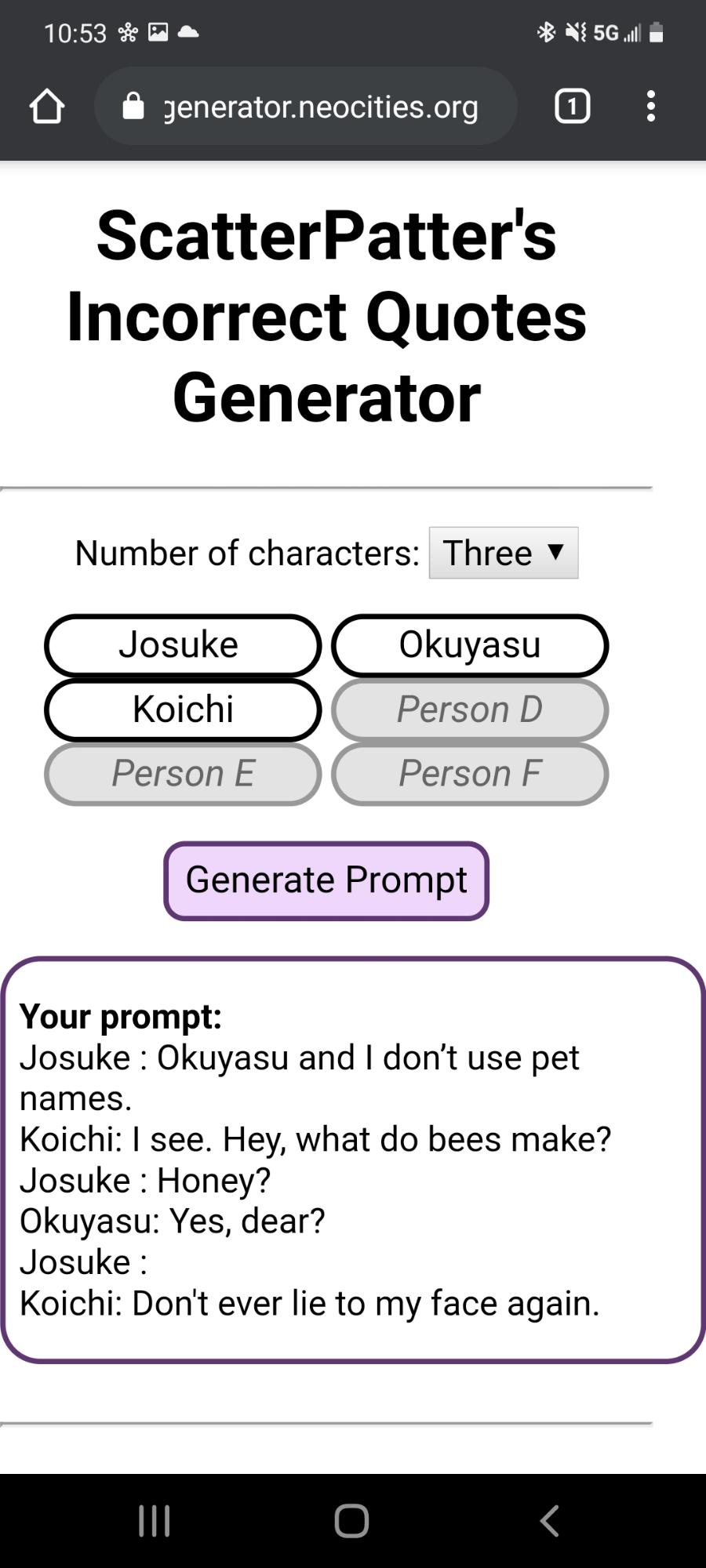Viewport: 706px width, 1568px height.
Task: Open recent apps navigation icon
Action: 154,1521
